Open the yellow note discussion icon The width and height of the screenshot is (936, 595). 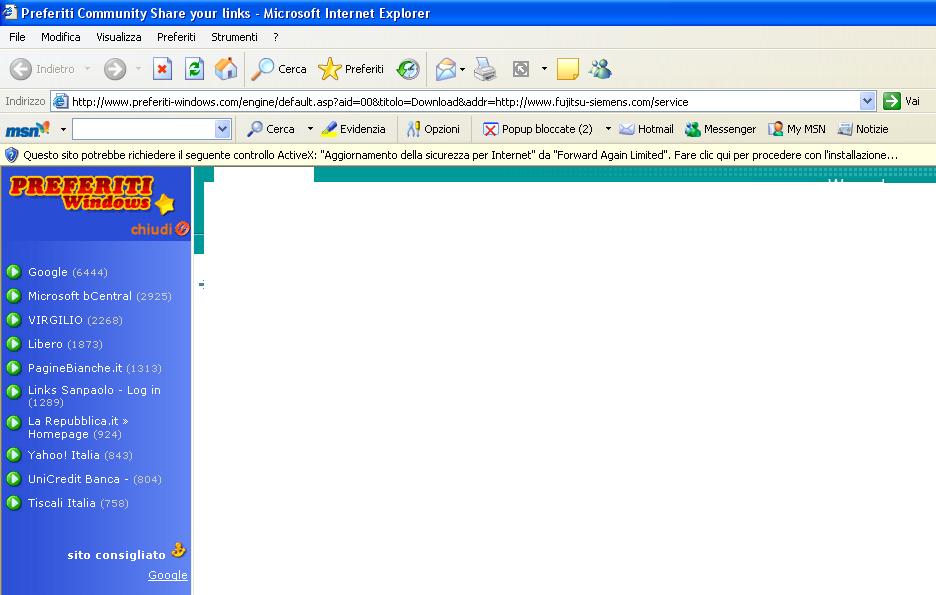[x=568, y=69]
